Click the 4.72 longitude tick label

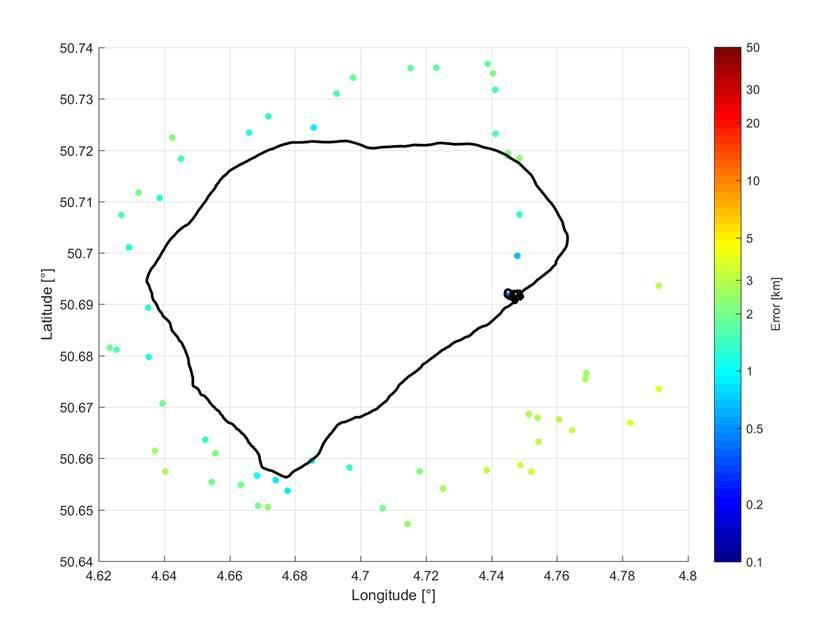[x=426, y=576]
